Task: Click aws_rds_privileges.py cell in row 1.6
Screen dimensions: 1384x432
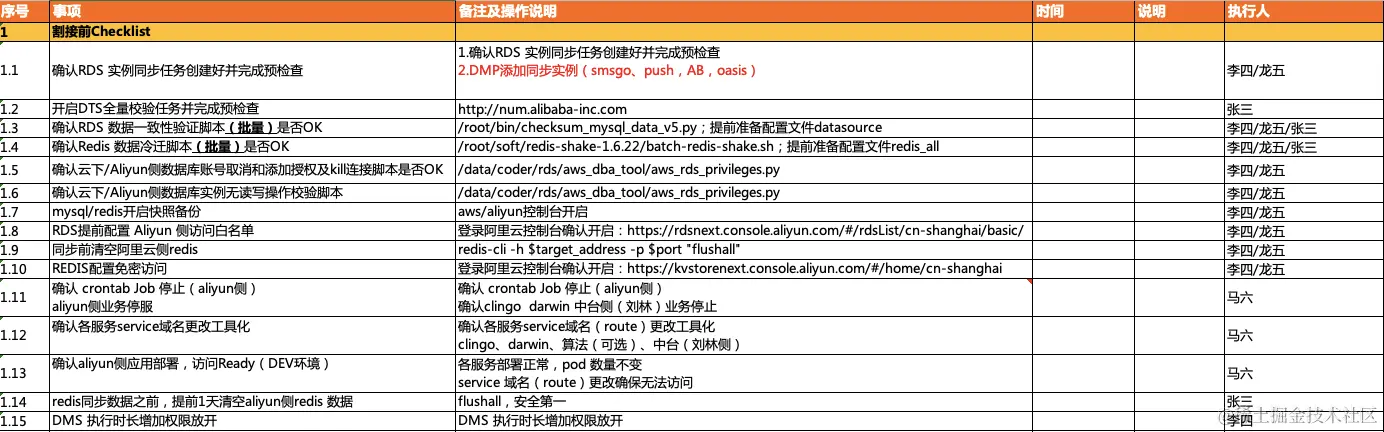Action: (743, 193)
